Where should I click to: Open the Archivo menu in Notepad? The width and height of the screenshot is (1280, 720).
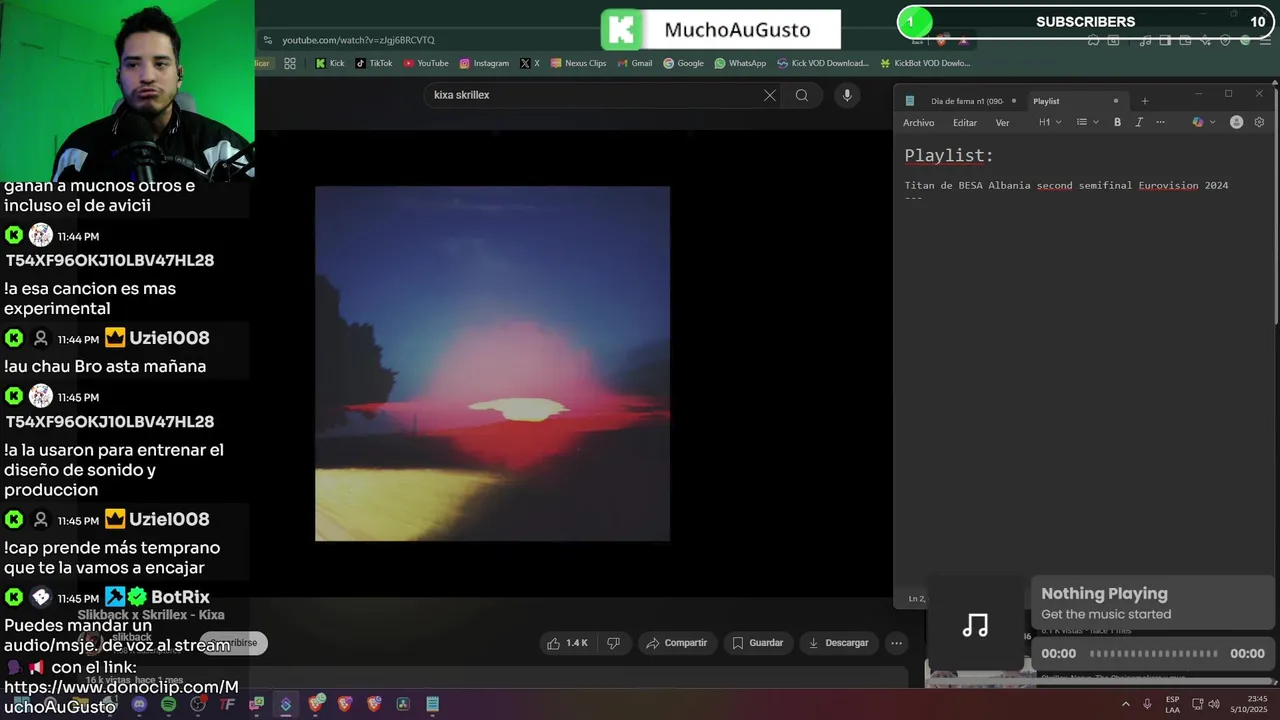[x=918, y=122]
